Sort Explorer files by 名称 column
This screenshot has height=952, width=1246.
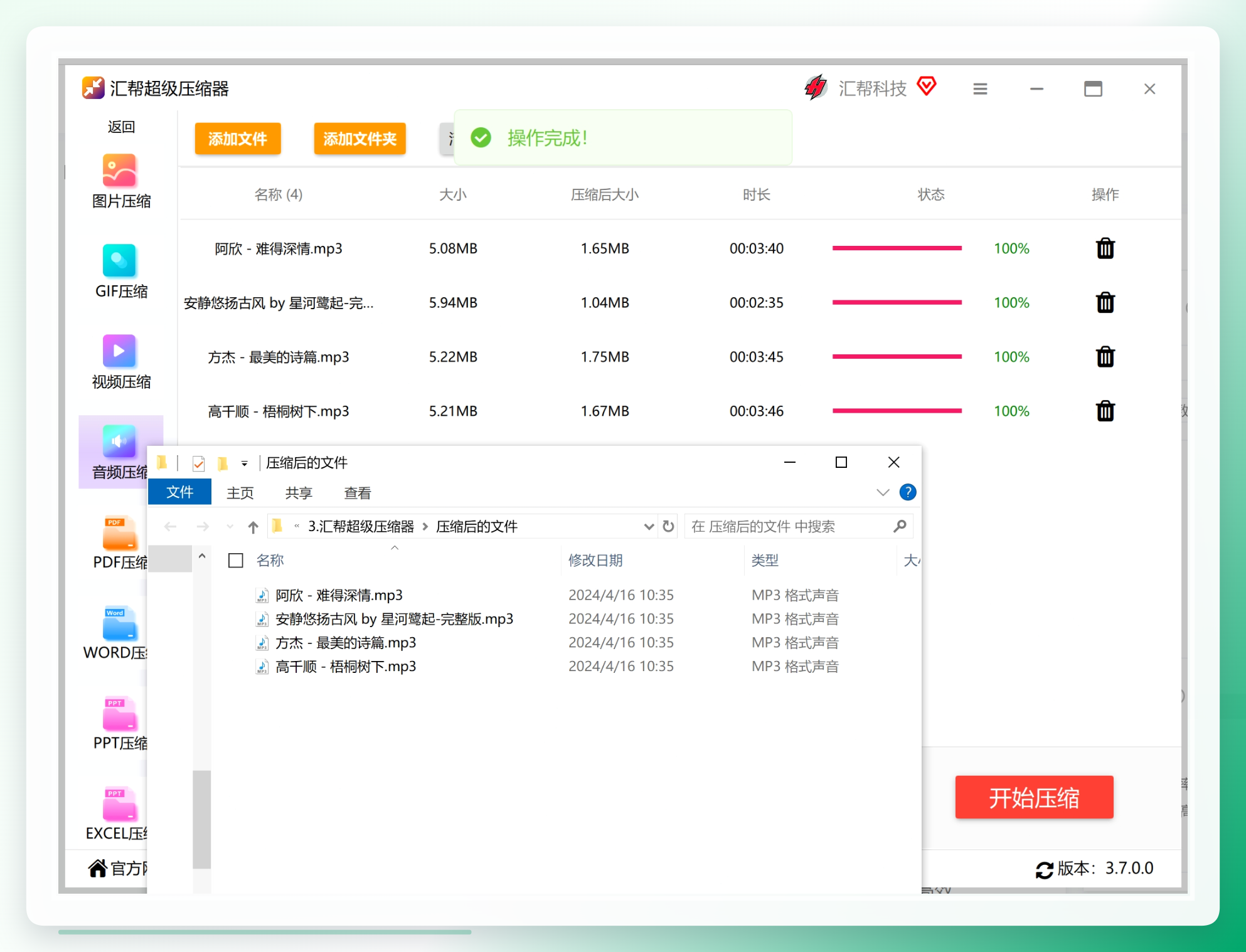(270, 560)
